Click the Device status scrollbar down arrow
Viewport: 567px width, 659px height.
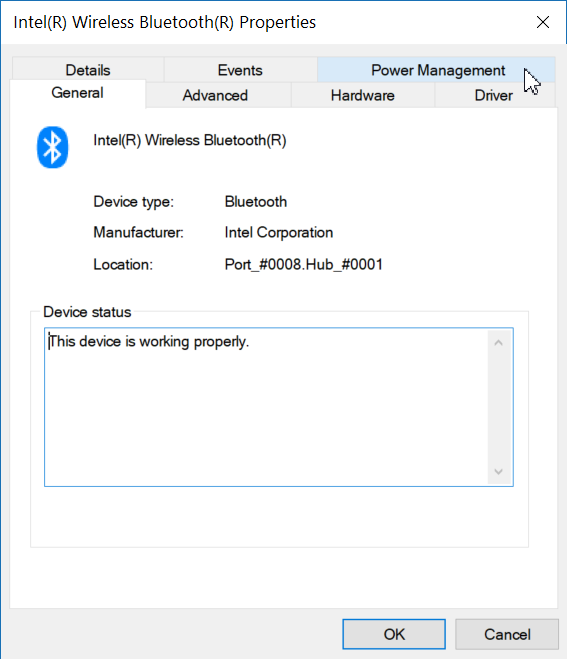point(498,472)
